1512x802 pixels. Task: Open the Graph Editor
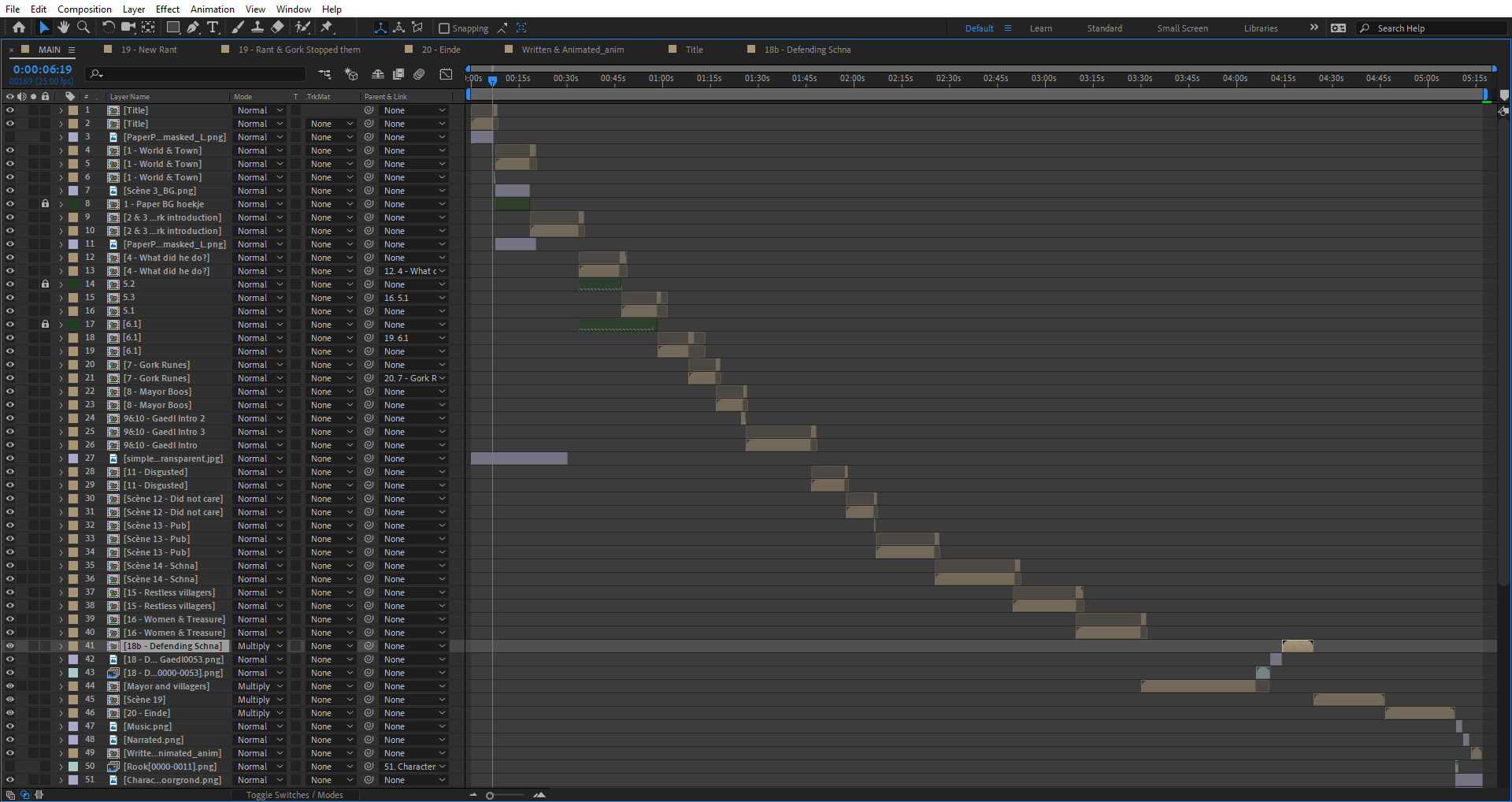tap(446, 74)
